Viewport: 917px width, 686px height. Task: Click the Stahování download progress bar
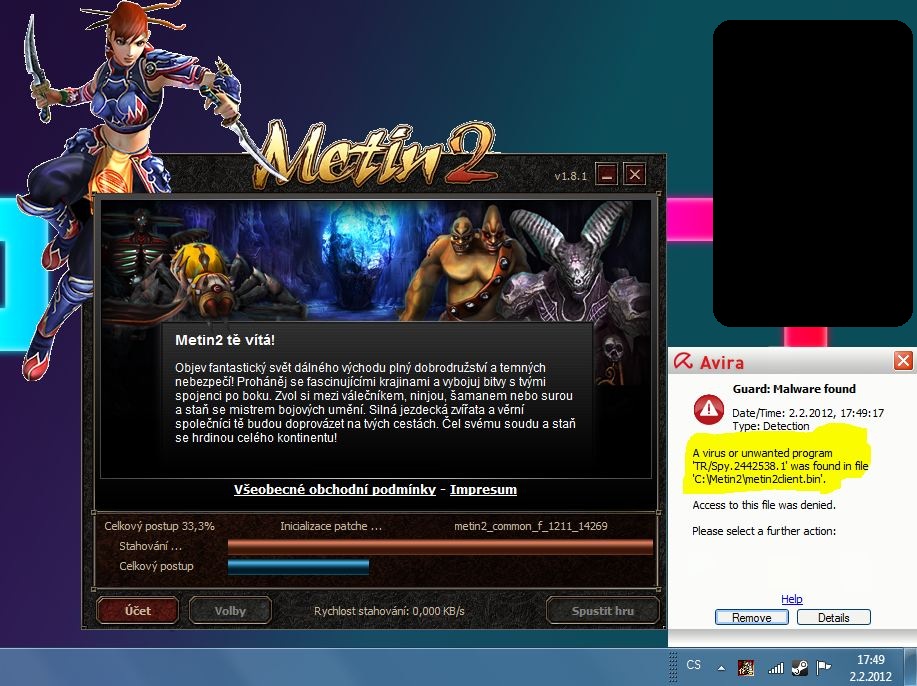pyautogui.click(x=440, y=547)
